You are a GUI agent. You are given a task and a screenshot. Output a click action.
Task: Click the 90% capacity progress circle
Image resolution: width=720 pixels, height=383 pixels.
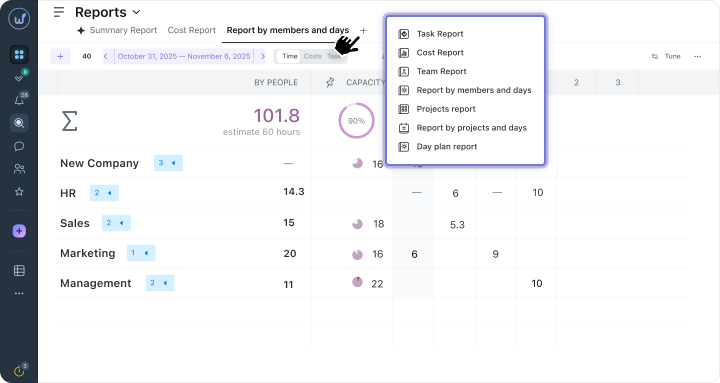point(356,120)
